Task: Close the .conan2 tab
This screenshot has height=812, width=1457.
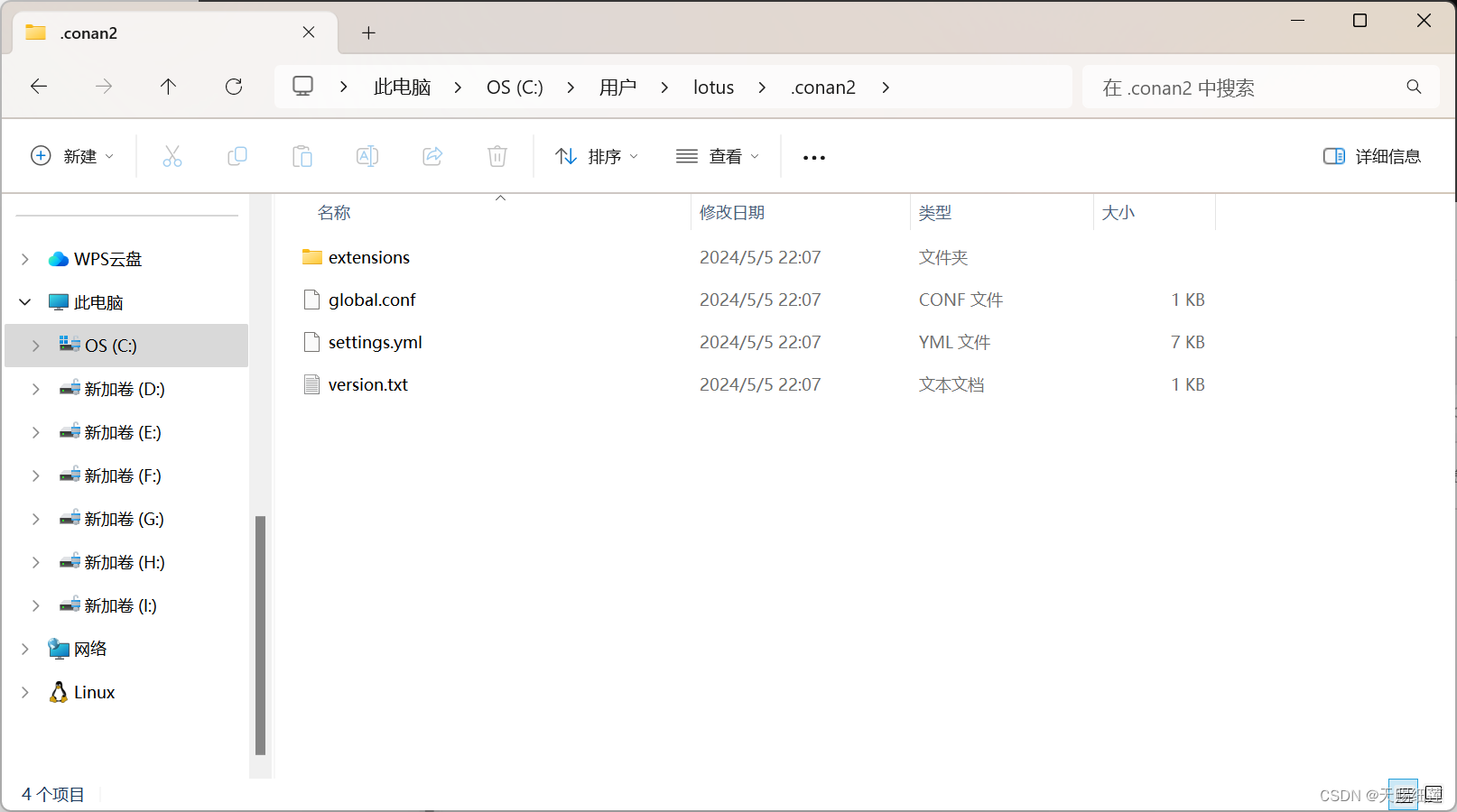Action: pyautogui.click(x=309, y=32)
